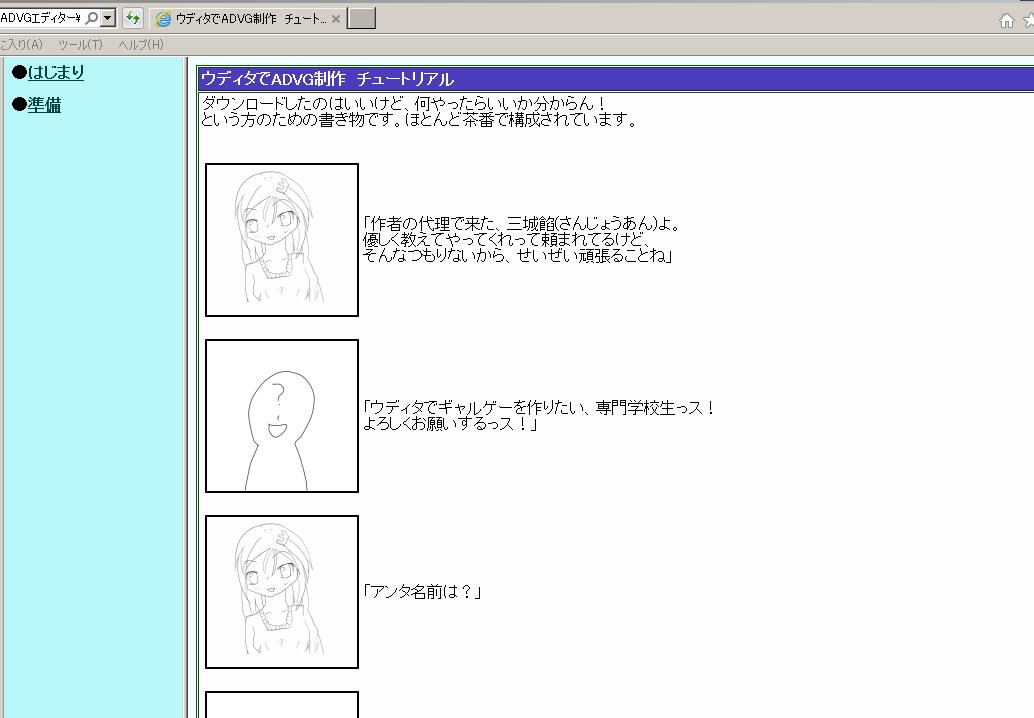This screenshot has width=1034, height=718.
Task: Click the line ウディタでギャルゲーを作りたい
Action: 539,408
